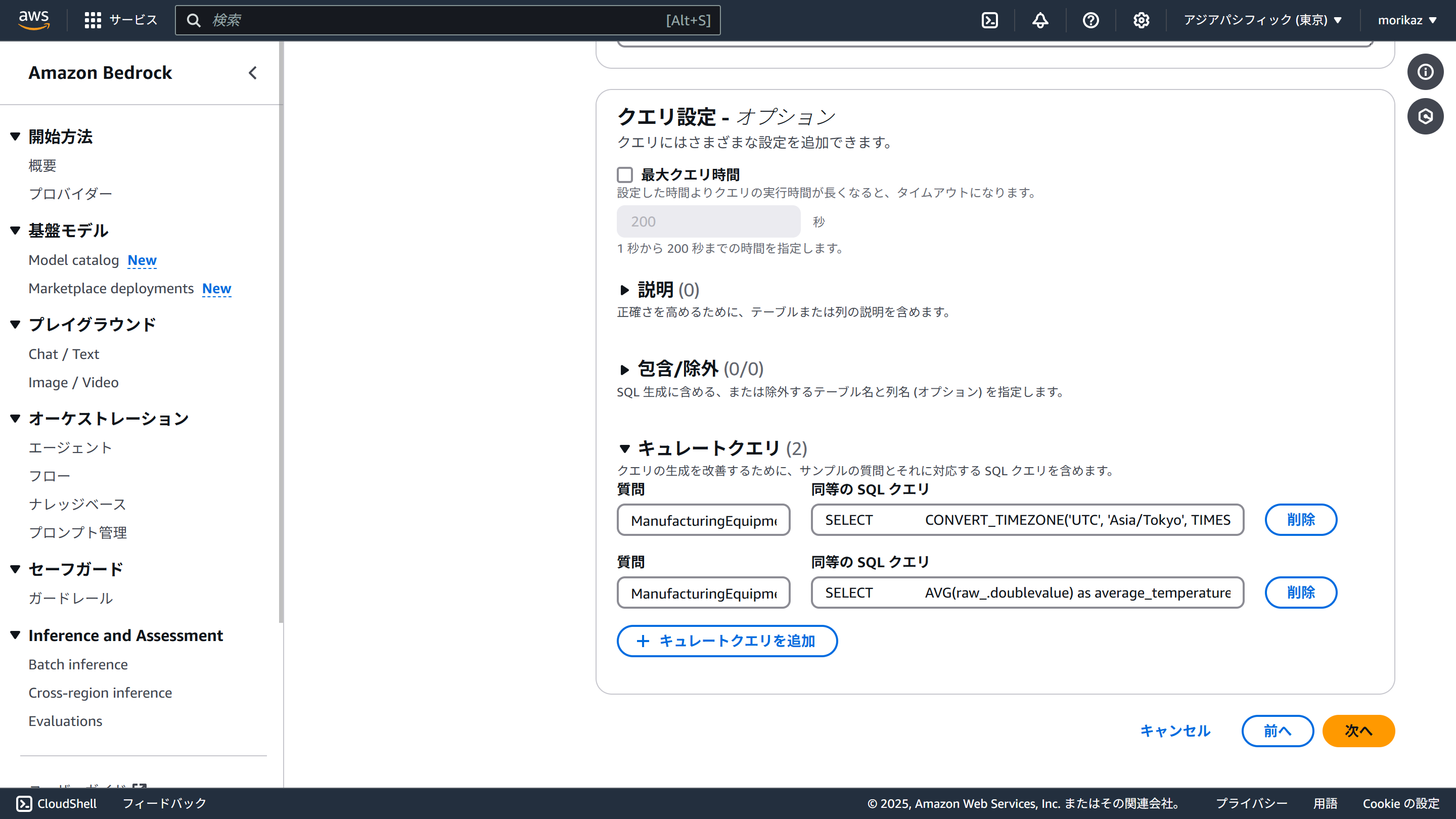This screenshot has width=1456, height=819.
Task: Collapse the キュレートクエリ (2) section
Action: (624, 449)
